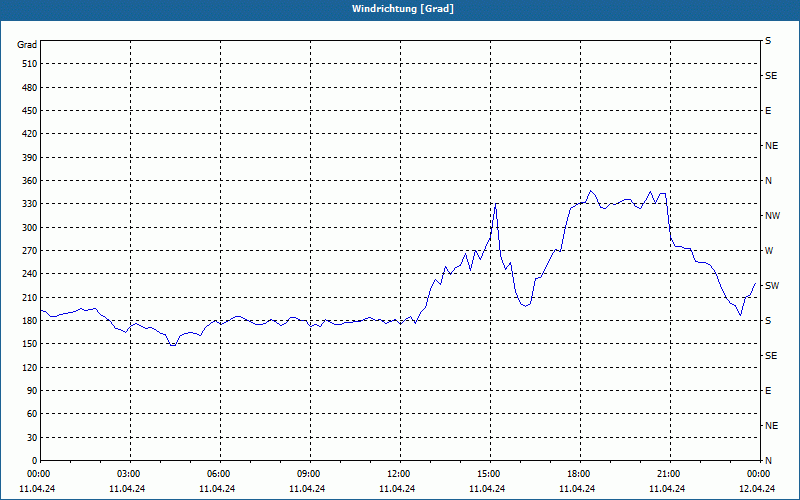Click the 11.04.24 date under 12:00
This screenshot has height=500, width=800.
tap(397, 489)
